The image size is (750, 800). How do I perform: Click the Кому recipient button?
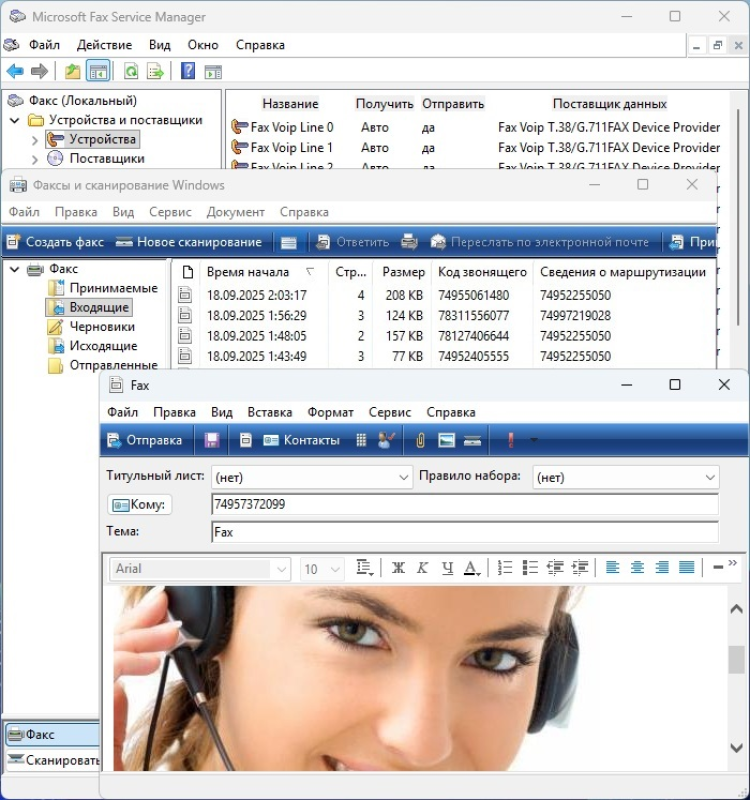click(x=139, y=505)
